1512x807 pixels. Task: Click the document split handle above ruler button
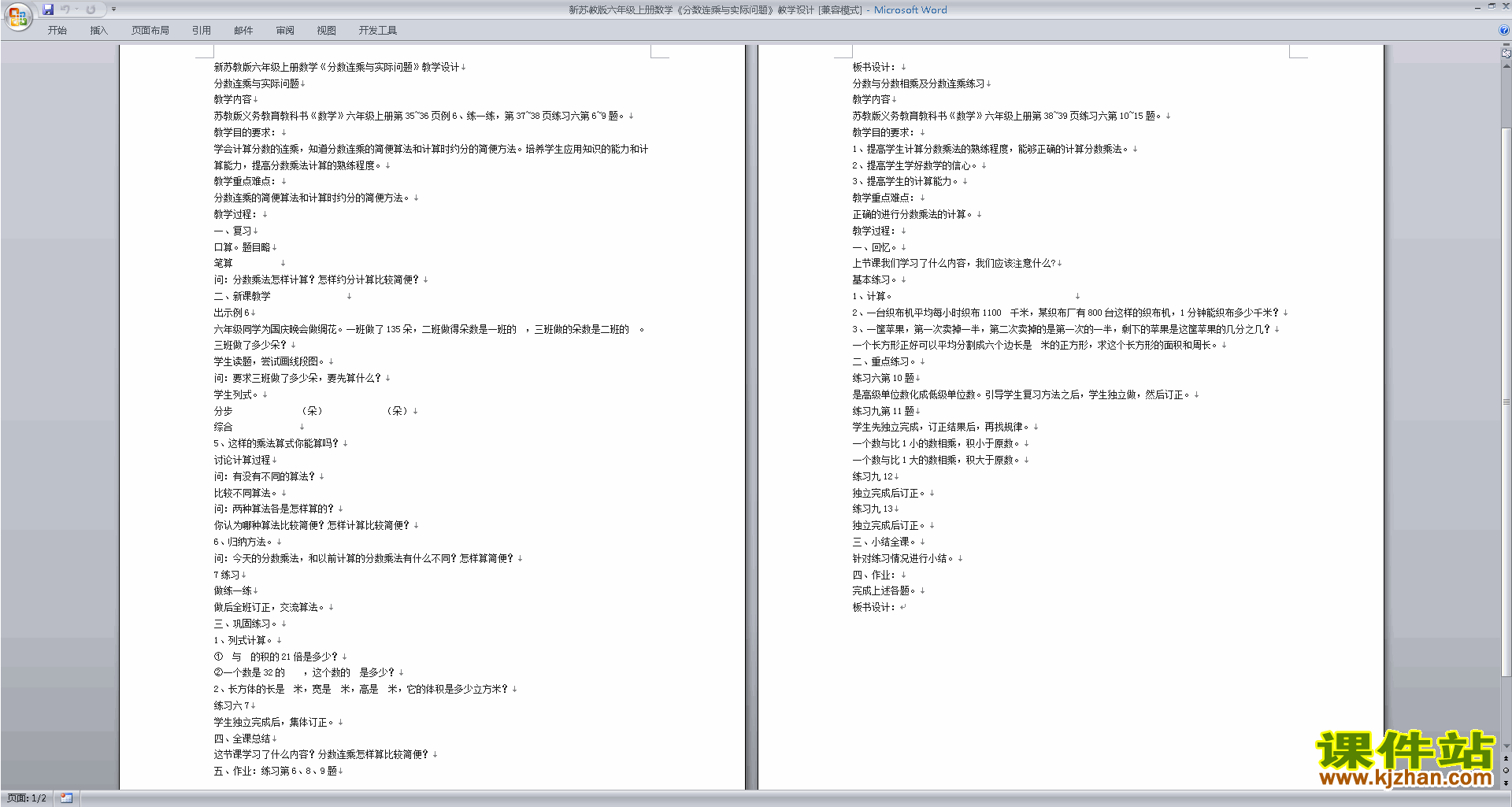coord(1506,45)
